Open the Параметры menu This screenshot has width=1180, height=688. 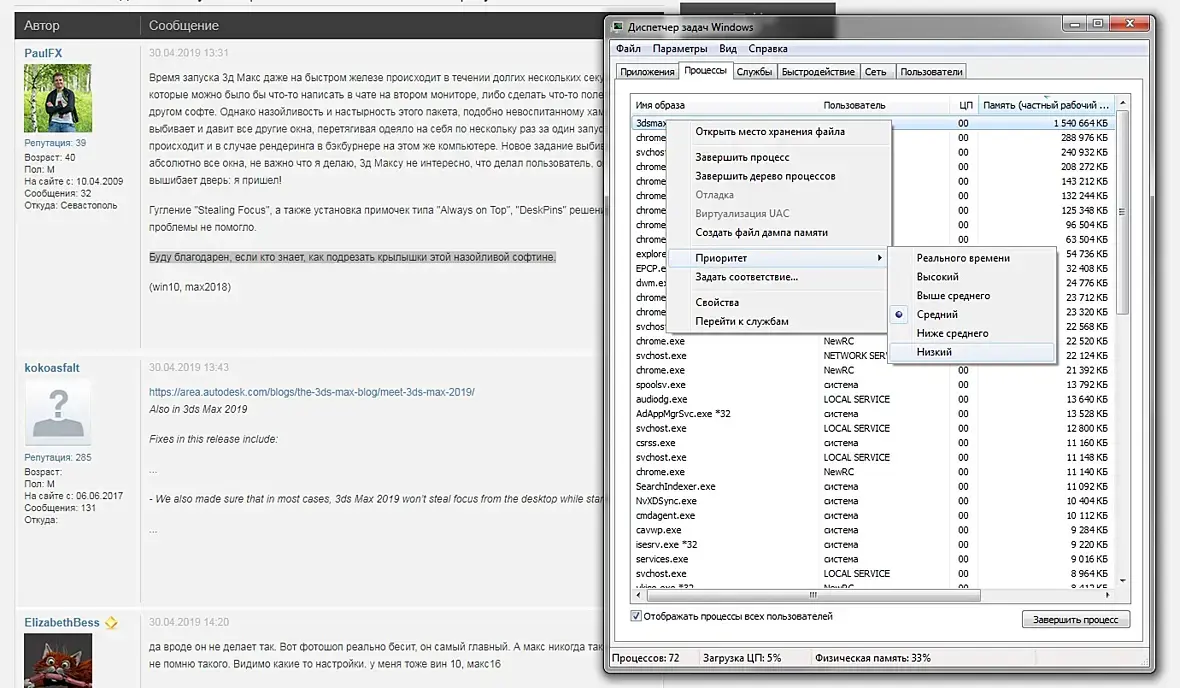tap(680, 49)
